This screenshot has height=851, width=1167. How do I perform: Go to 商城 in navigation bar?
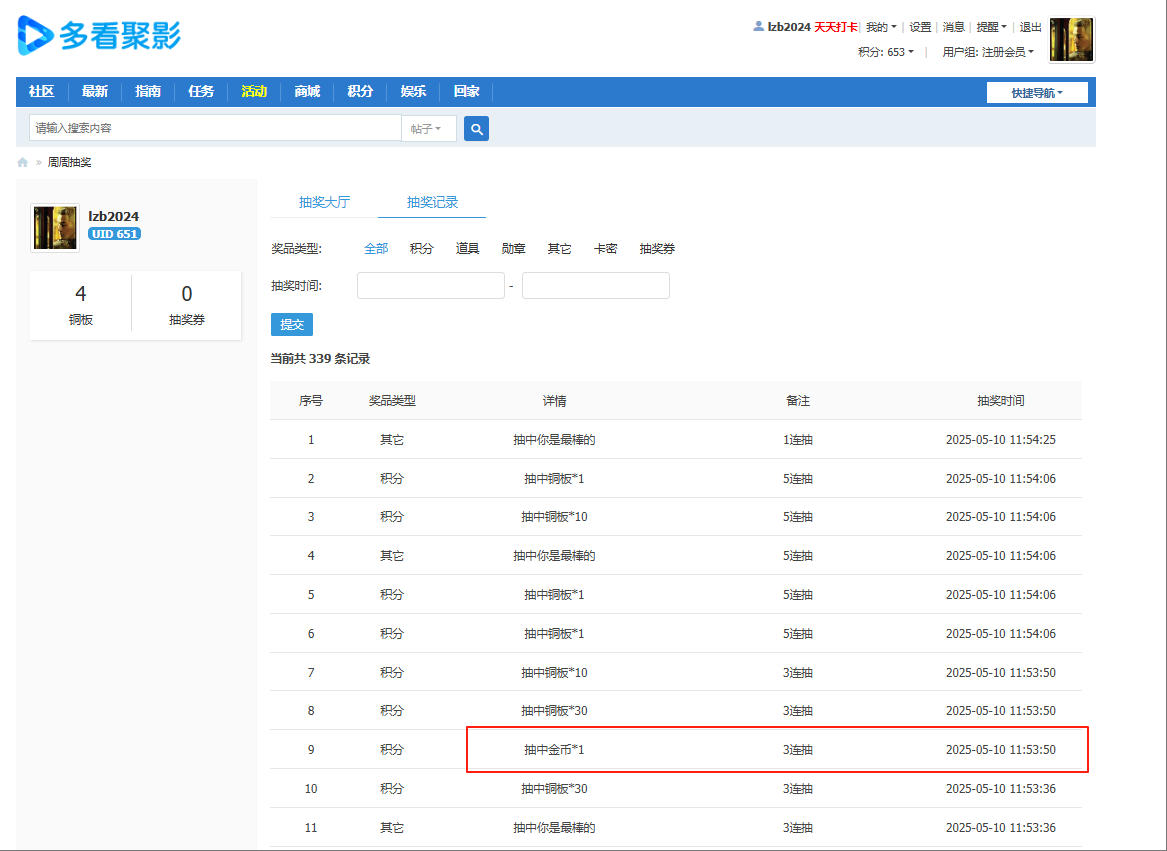[x=307, y=92]
